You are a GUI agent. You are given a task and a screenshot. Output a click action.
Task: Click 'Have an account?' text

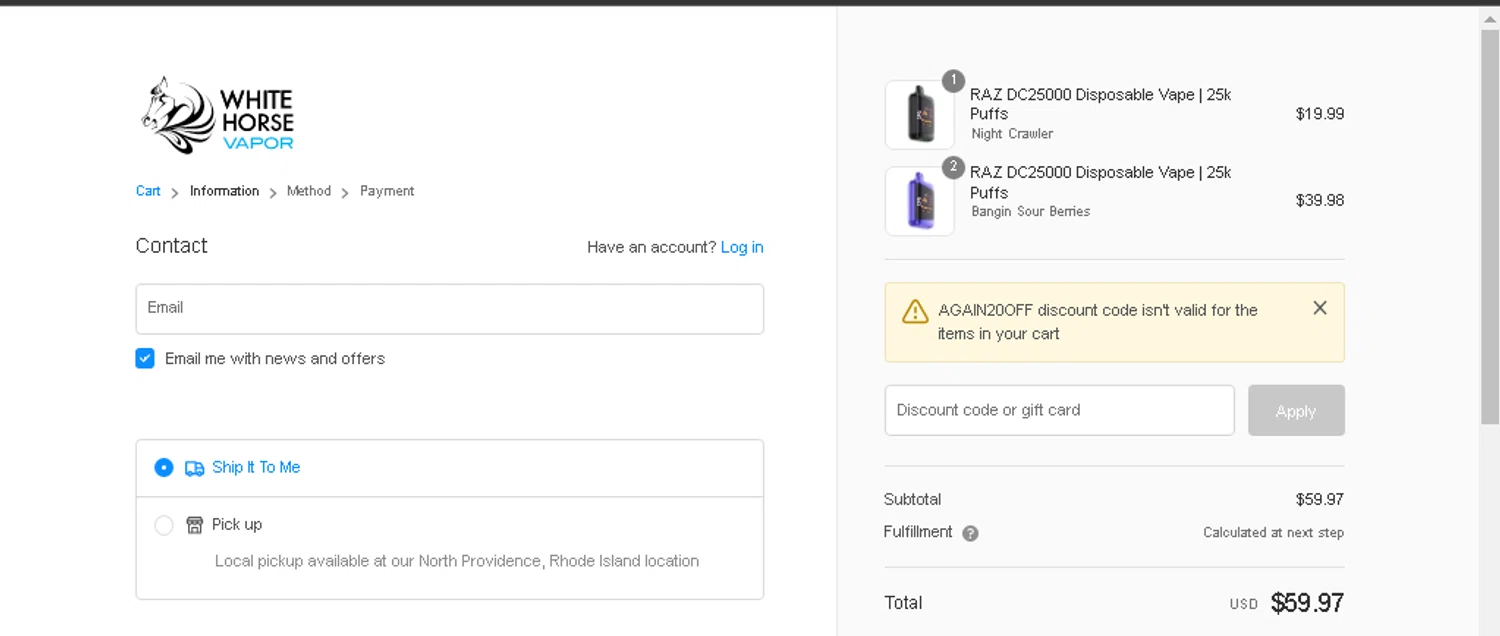click(652, 247)
